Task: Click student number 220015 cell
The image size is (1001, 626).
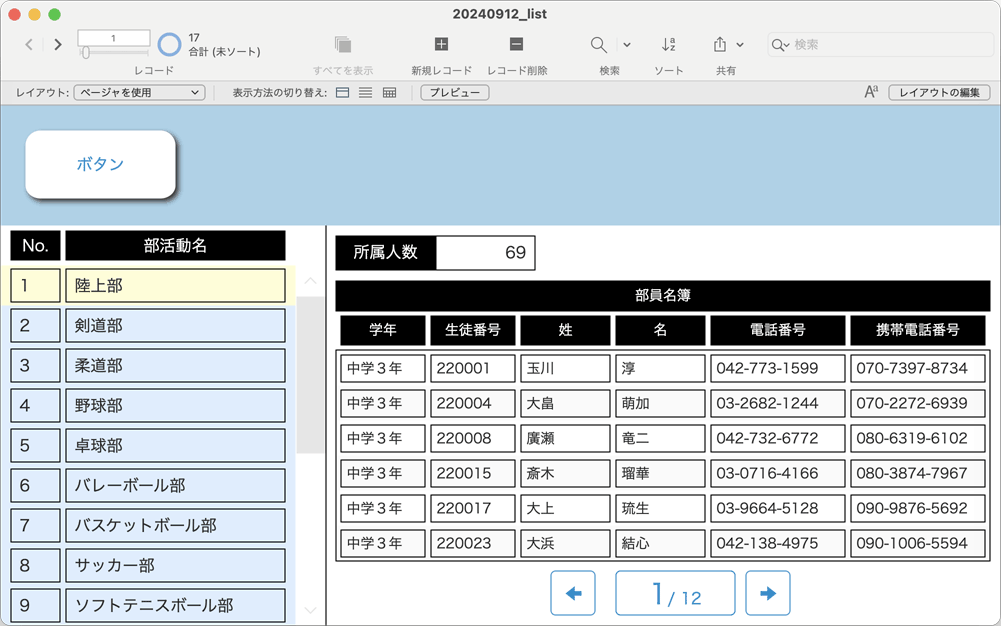Action: click(x=472, y=473)
